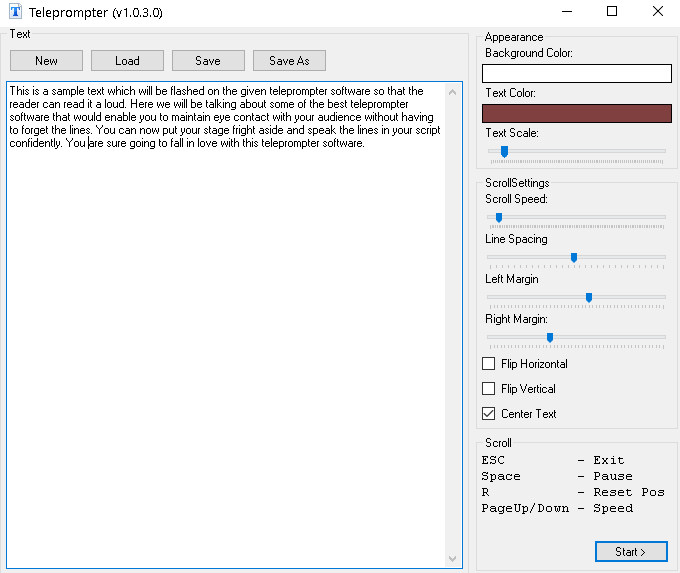This screenshot has width=680, height=573.
Task: Enable the Flip Horizontal checkbox
Action: pos(489,364)
